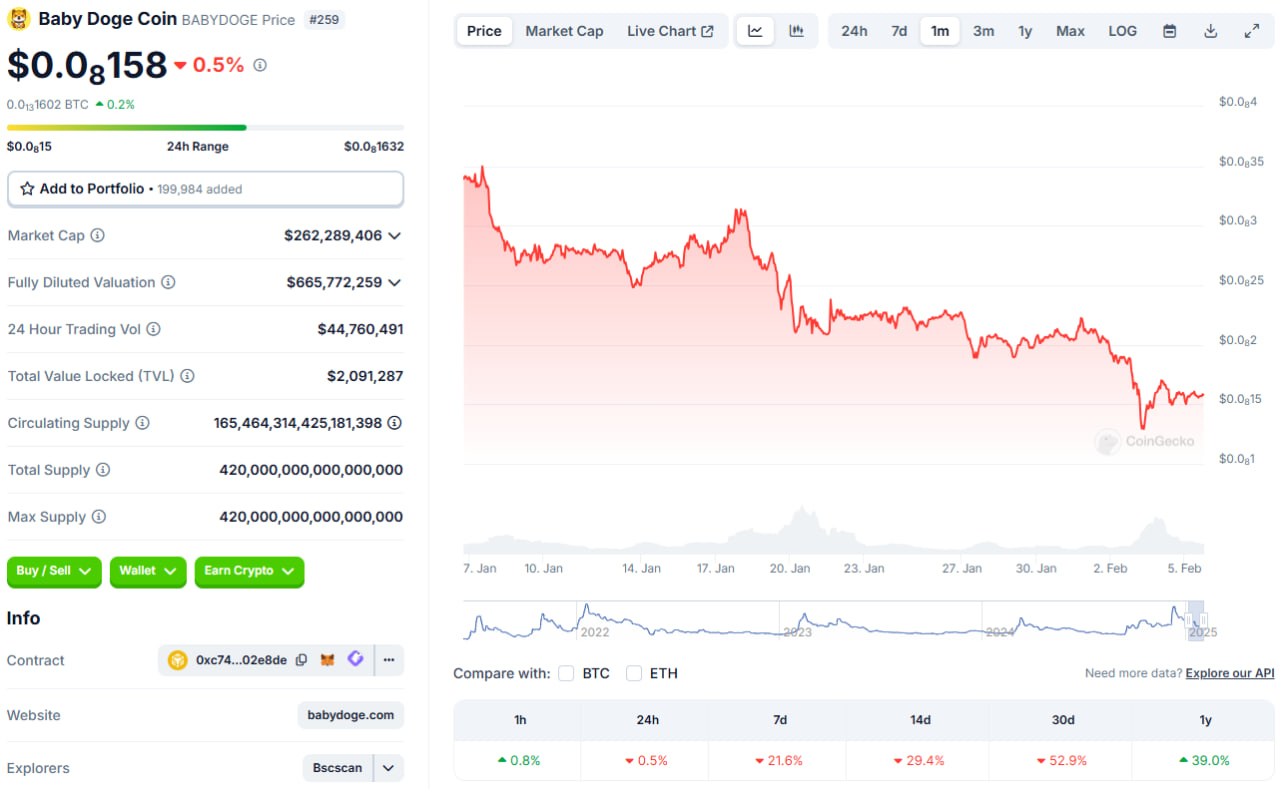Open Earn Crypto dropdown
1280x789 pixels.
249,571
